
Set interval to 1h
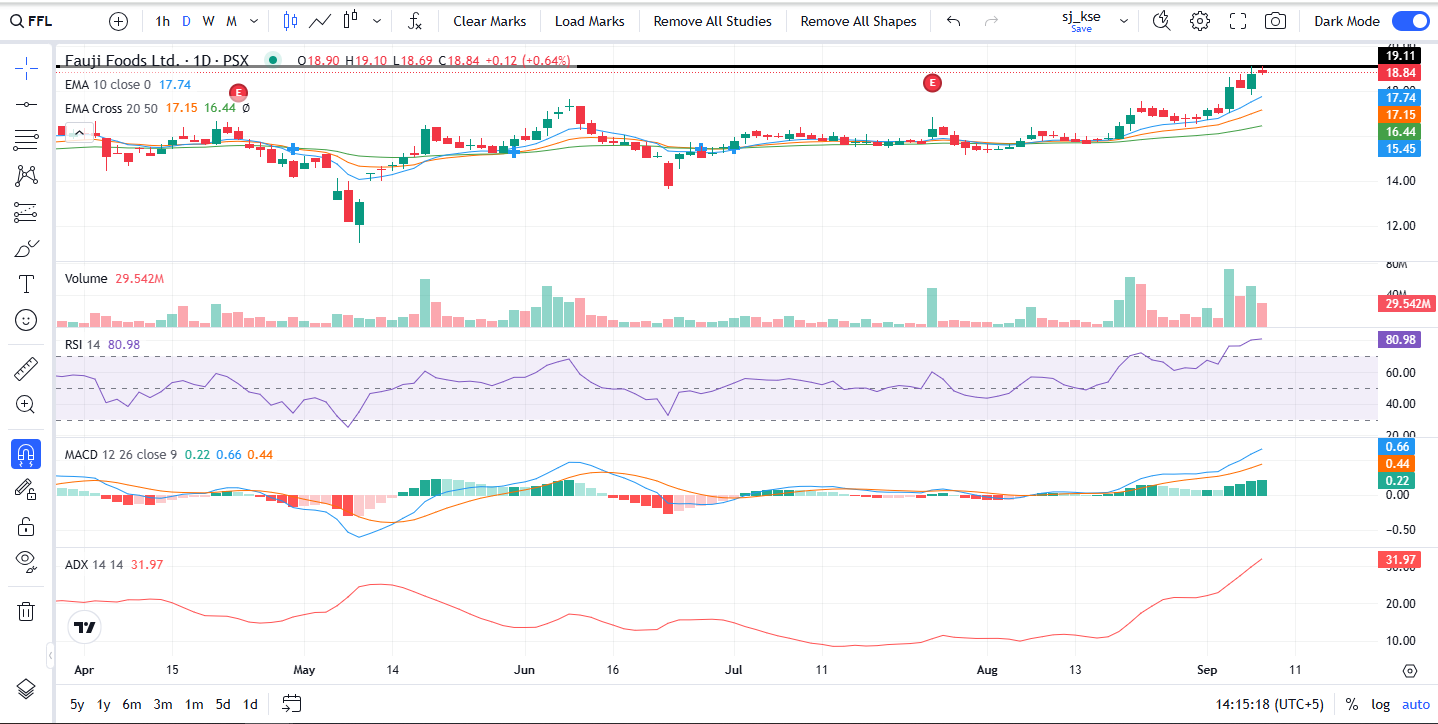point(162,21)
